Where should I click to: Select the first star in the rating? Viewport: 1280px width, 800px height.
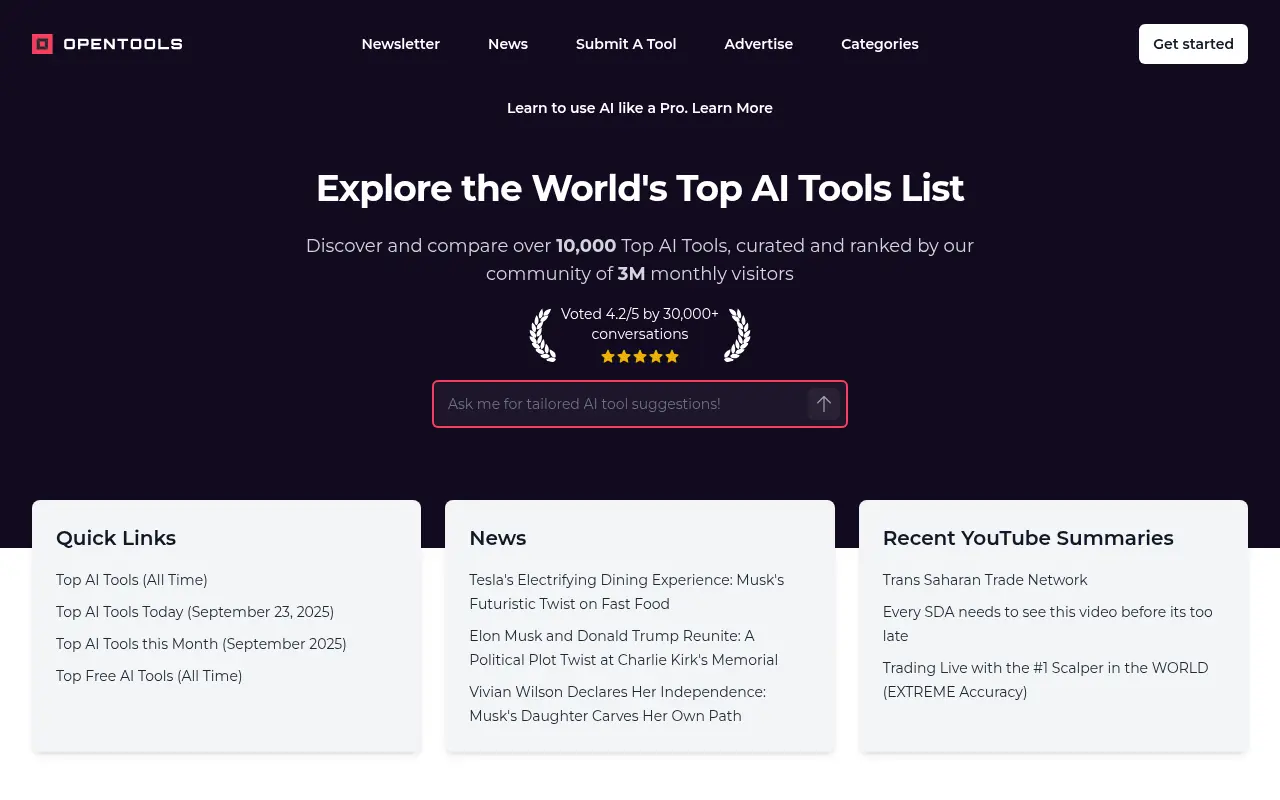point(608,356)
